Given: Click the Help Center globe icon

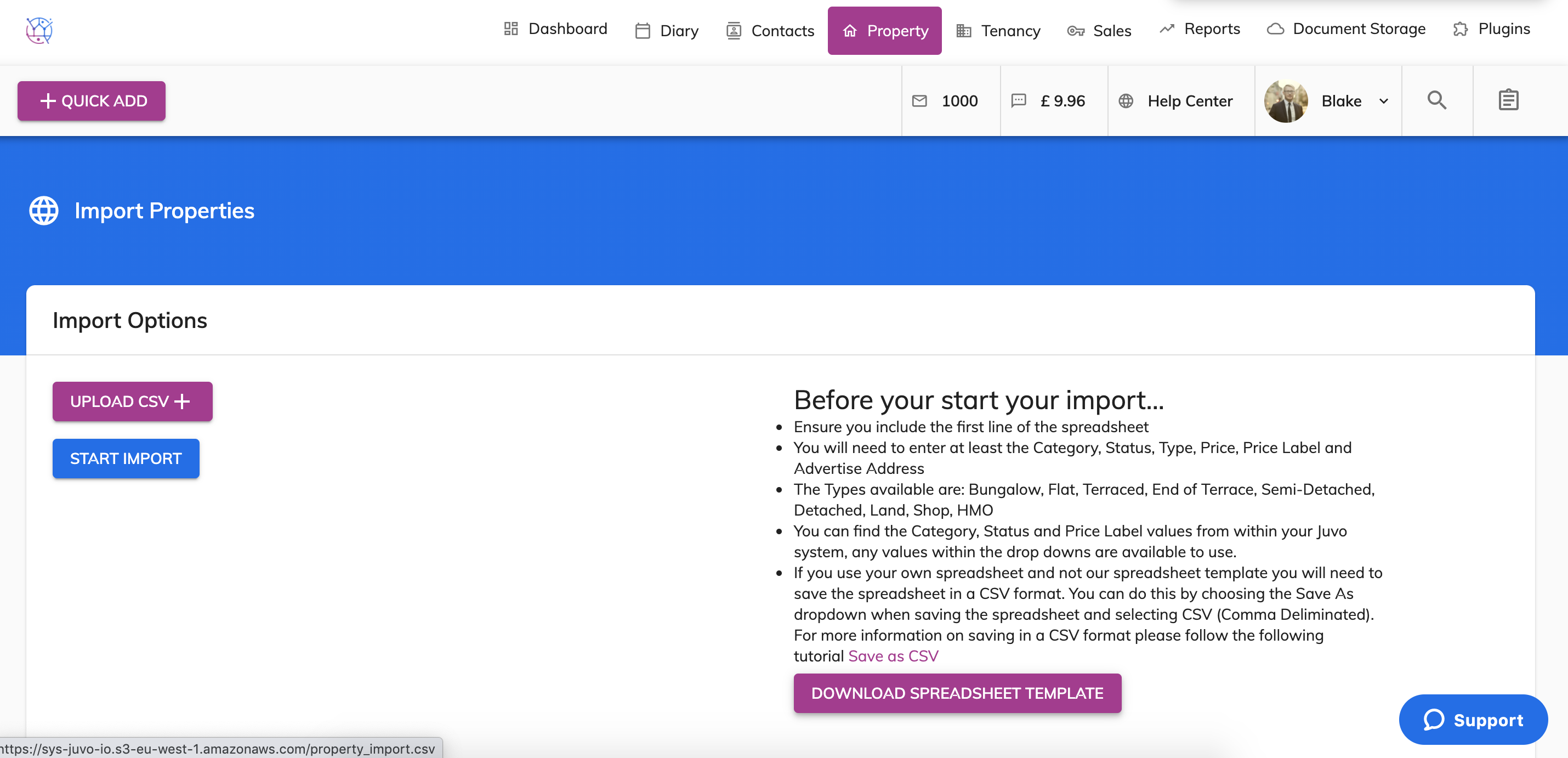Looking at the screenshot, I should pyautogui.click(x=1126, y=101).
